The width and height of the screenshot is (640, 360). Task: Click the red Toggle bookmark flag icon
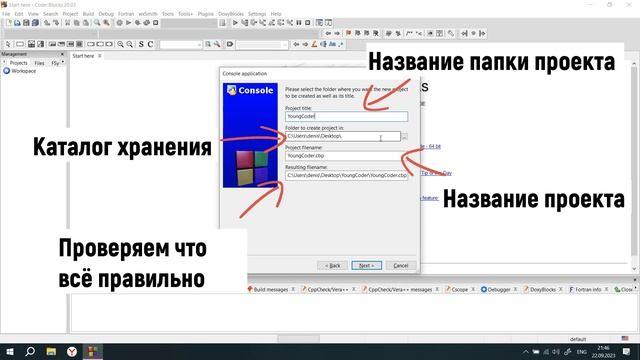[x=348, y=33]
